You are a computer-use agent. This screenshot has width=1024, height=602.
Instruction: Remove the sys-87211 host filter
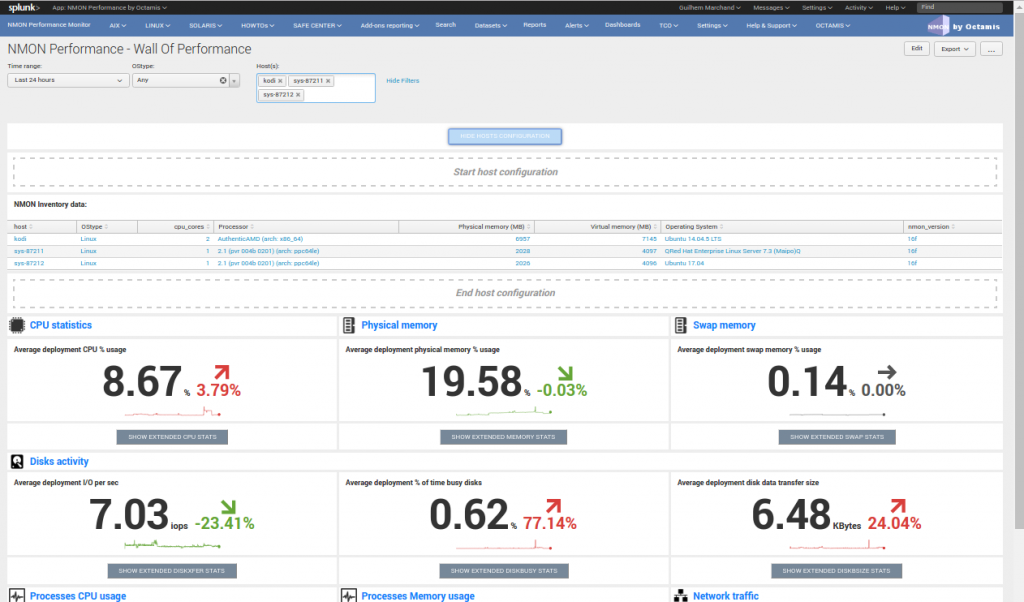point(326,79)
